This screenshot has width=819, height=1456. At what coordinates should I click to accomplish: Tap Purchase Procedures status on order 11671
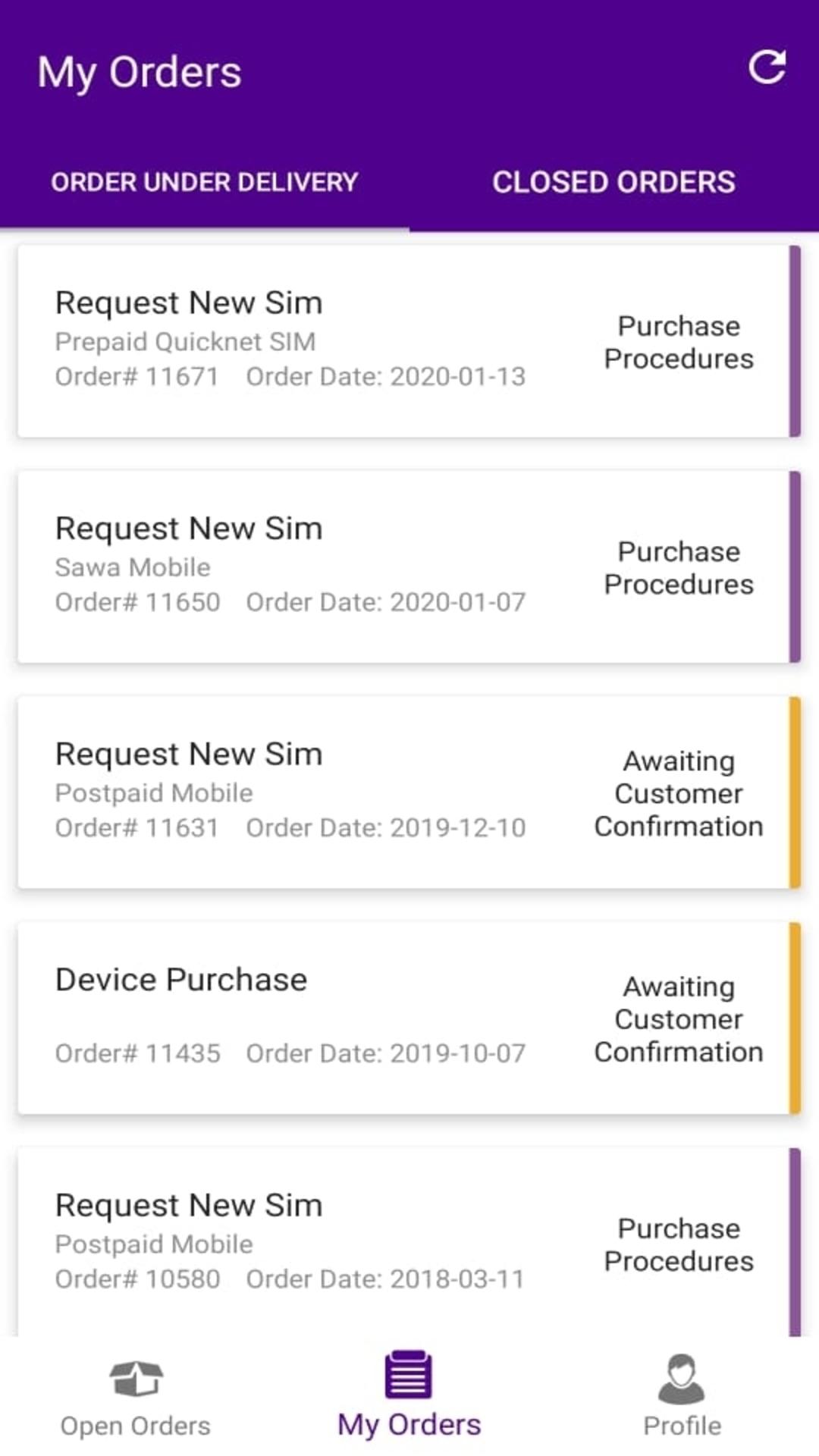click(679, 343)
